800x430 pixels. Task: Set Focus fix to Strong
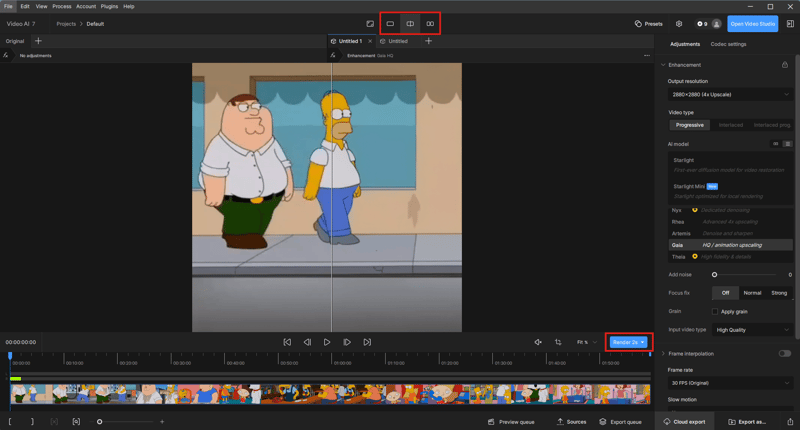click(x=779, y=293)
